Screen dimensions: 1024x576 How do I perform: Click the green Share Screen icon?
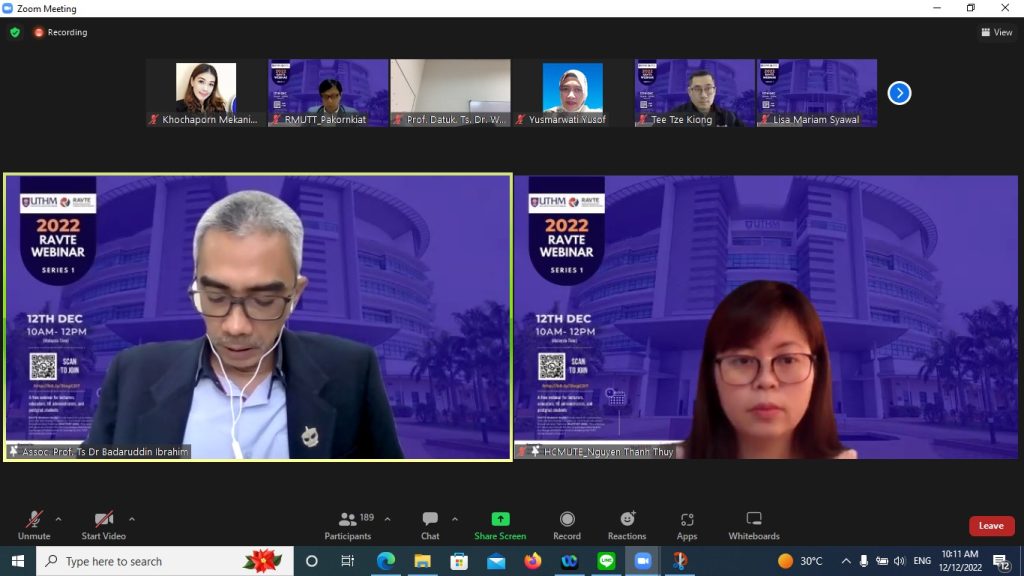coord(500,519)
